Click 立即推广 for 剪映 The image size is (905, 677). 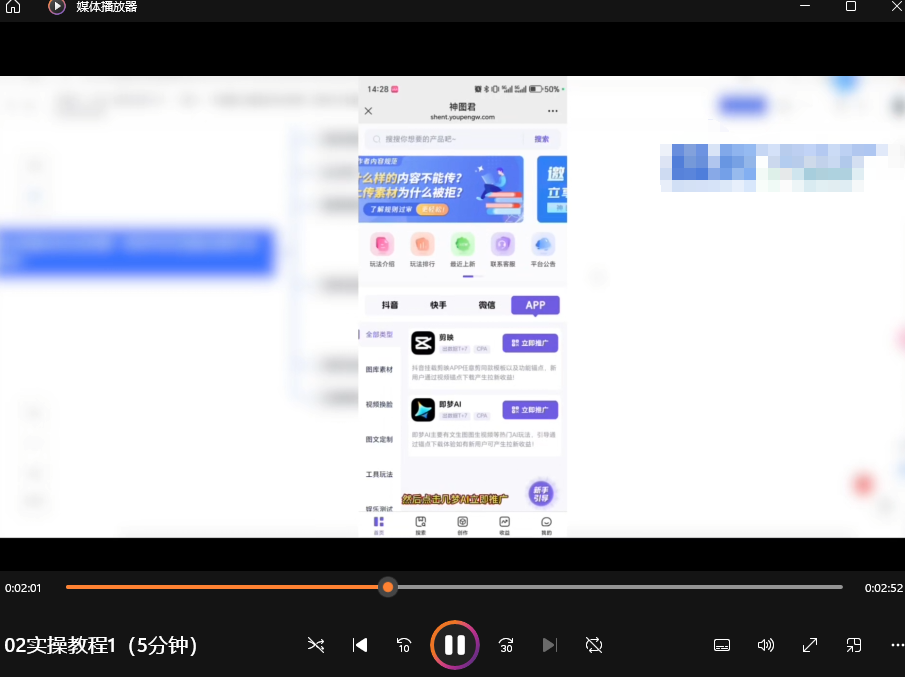(530, 343)
